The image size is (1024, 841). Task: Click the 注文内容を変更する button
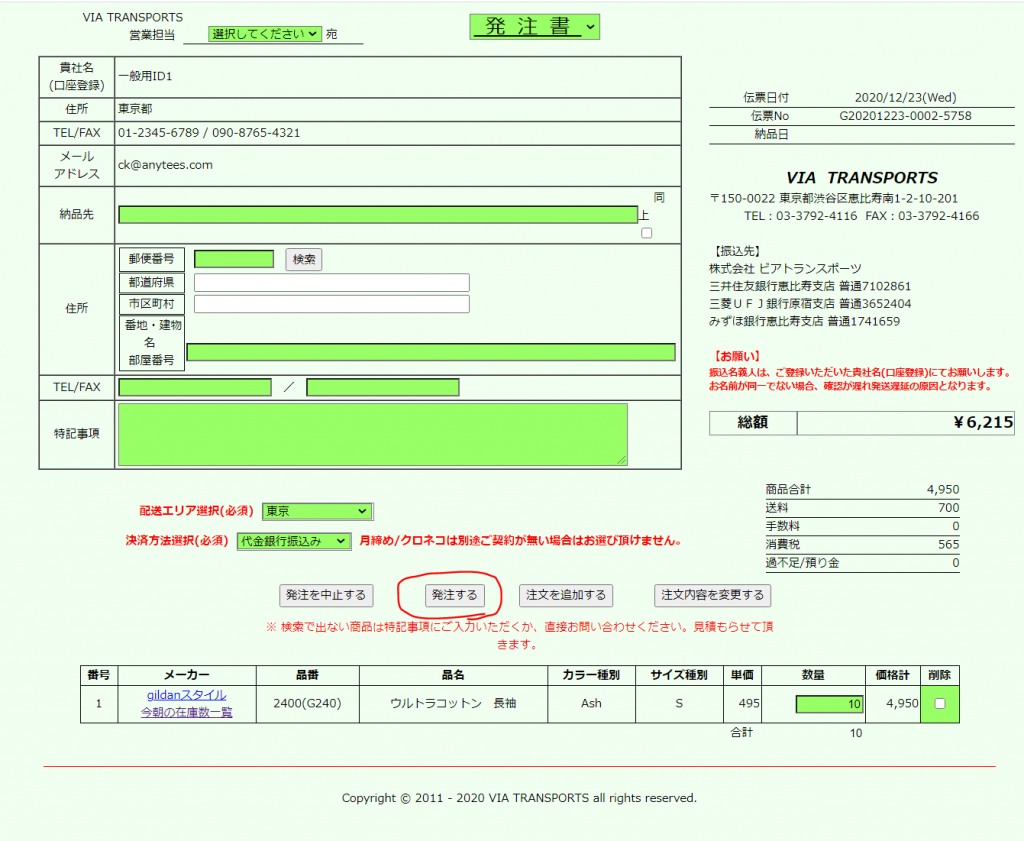click(712, 595)
